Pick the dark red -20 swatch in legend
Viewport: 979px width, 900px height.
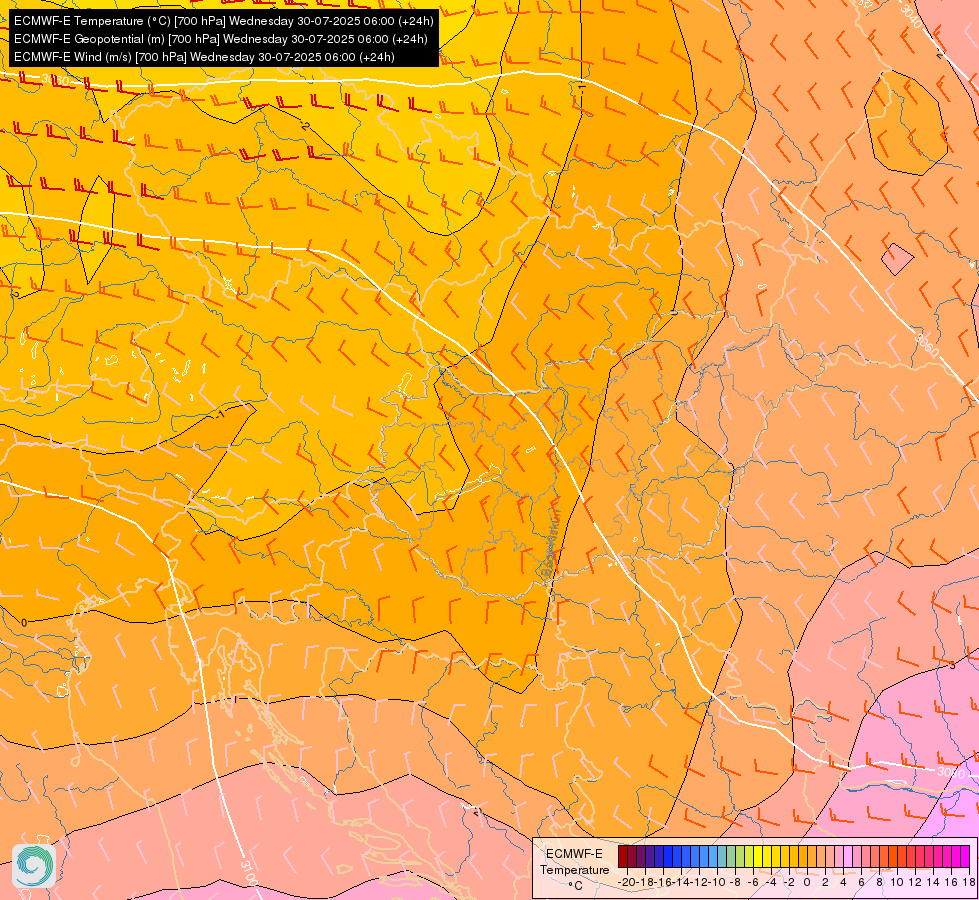[623, 856]
